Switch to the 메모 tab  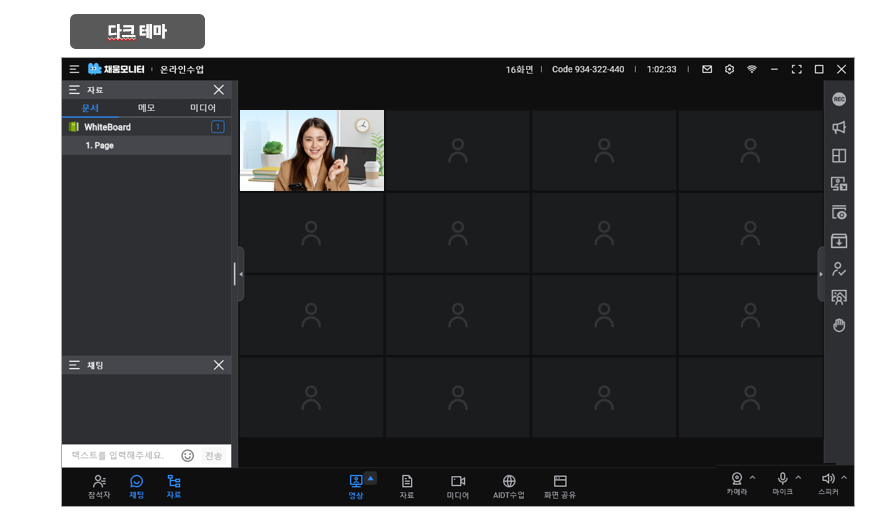coord(146,107)
